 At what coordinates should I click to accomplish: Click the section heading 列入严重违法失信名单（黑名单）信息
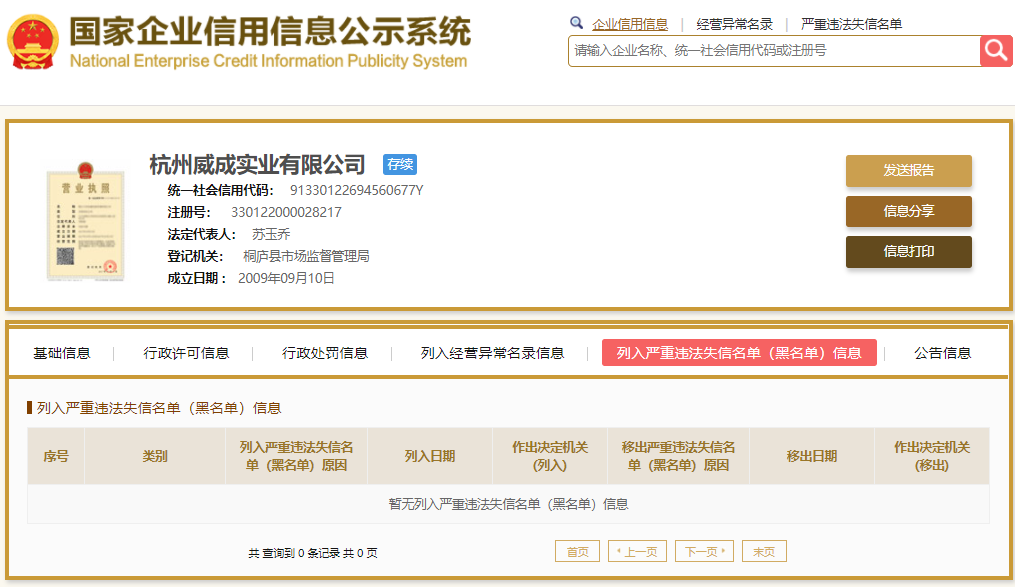(159, 408)
